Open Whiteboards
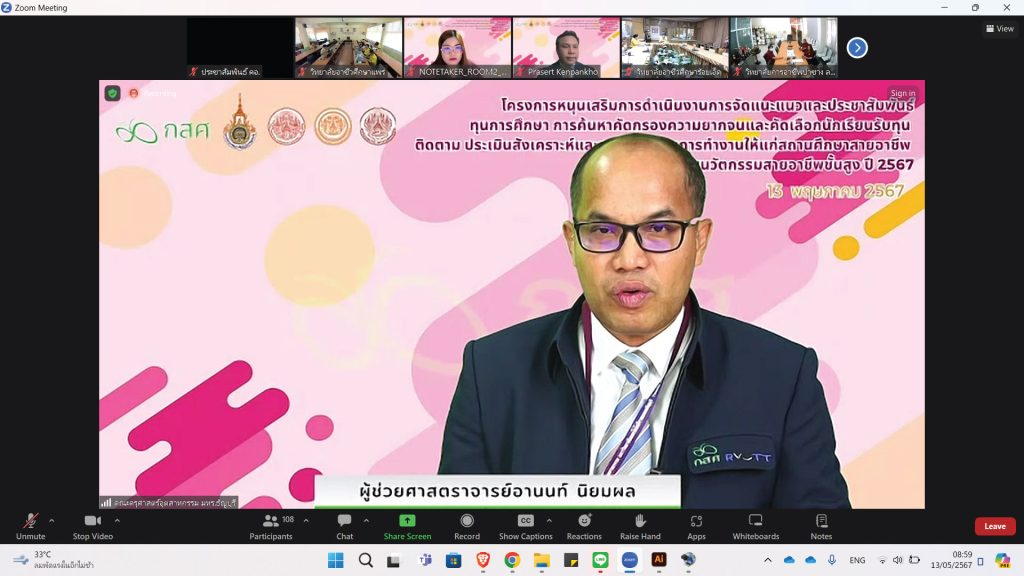The height and width of the screenshot is (576, 1024). (756, 526)
